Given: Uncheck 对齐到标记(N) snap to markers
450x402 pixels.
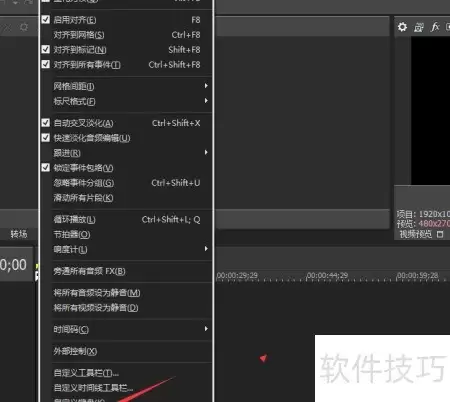Looking at the screenshot, I should [x=126, y=50].
